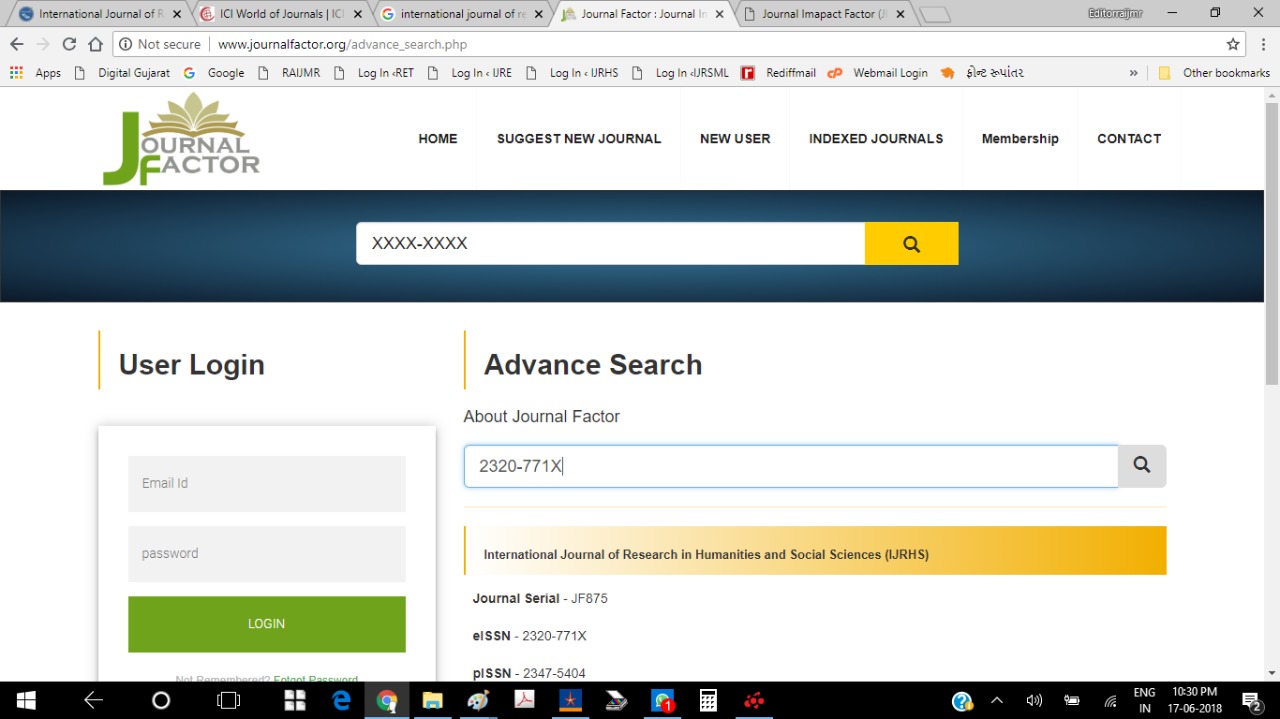
Task: Click the Wi-Fi network icon in tray
Action: [1110, 701]
